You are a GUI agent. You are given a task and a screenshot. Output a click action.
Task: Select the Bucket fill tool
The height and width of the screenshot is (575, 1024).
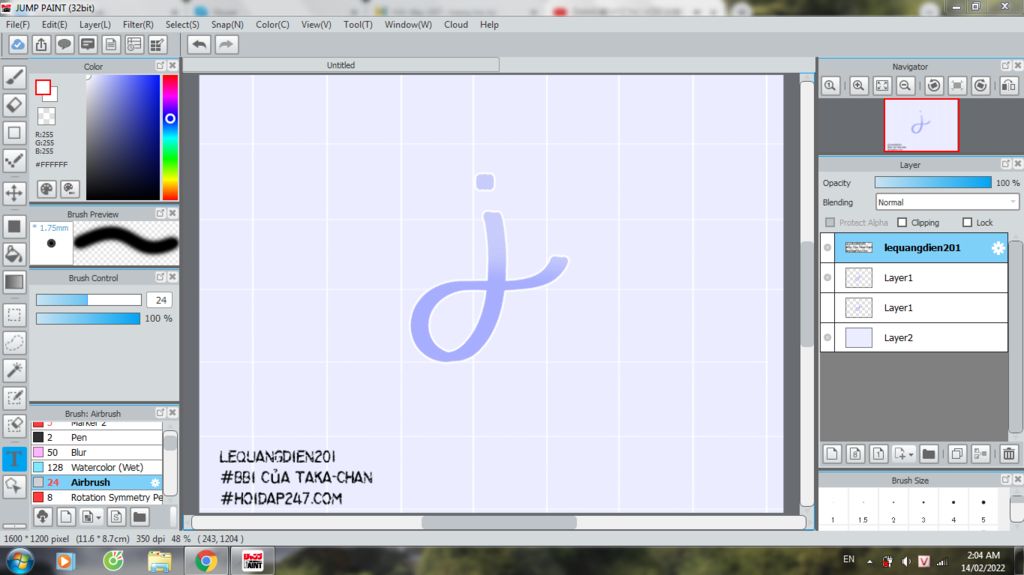coord(14,254)
